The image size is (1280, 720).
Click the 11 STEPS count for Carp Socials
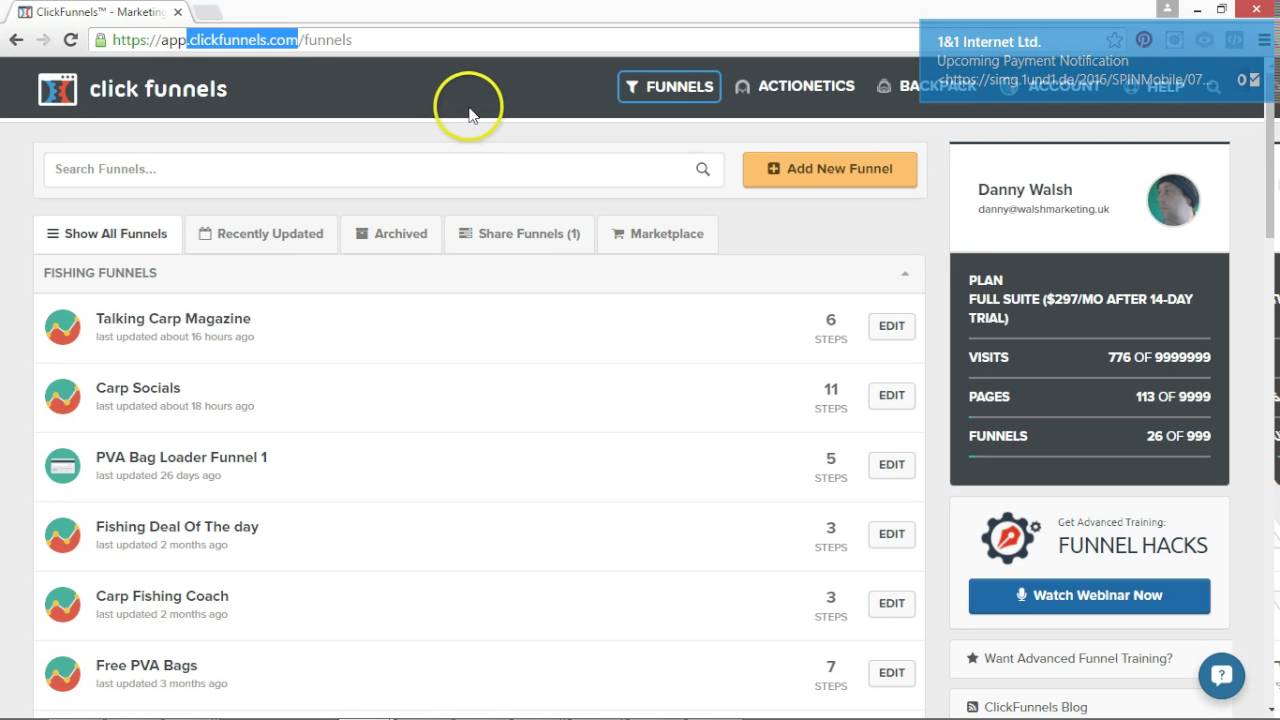click(830, 397)
